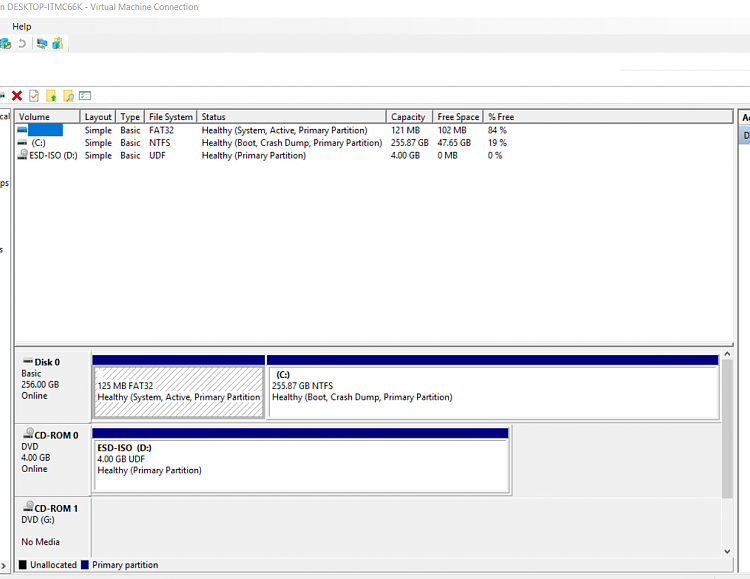Click the blue-and-yellow folder share icon
This screenshot has height=579, width=750.
click(57, 44)
